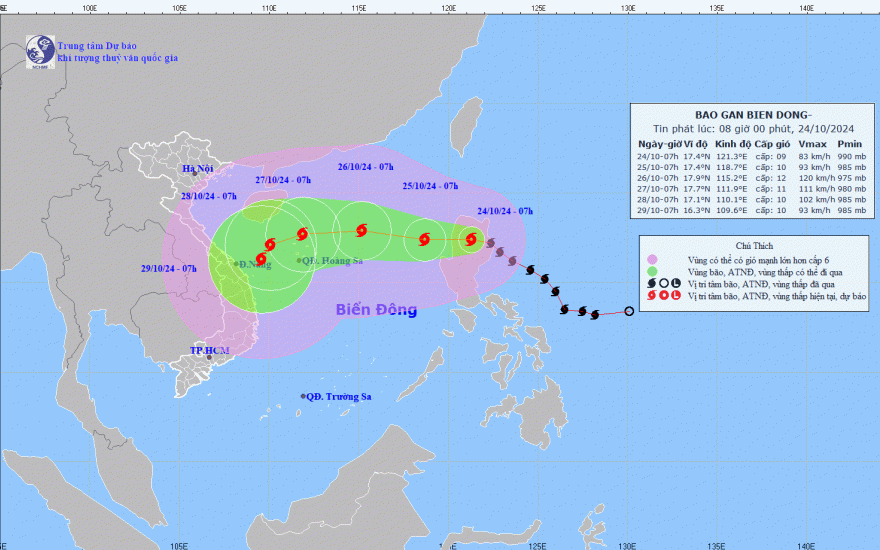Select the red storm icon west of Hoàng Sa forecast
The image size is (880, 550).
pos(302,233)
